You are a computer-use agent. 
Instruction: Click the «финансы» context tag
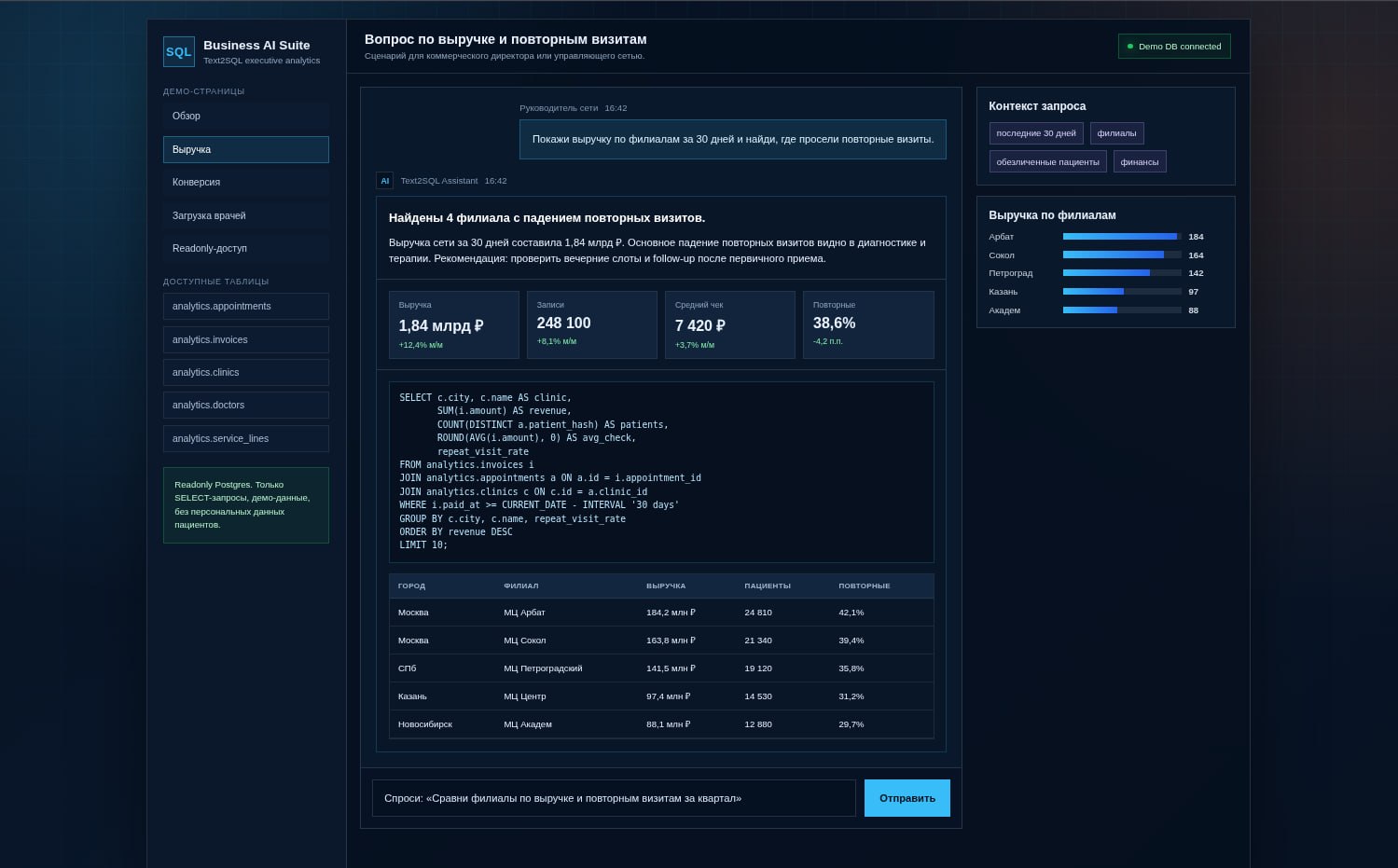[x=1140, y=161]
